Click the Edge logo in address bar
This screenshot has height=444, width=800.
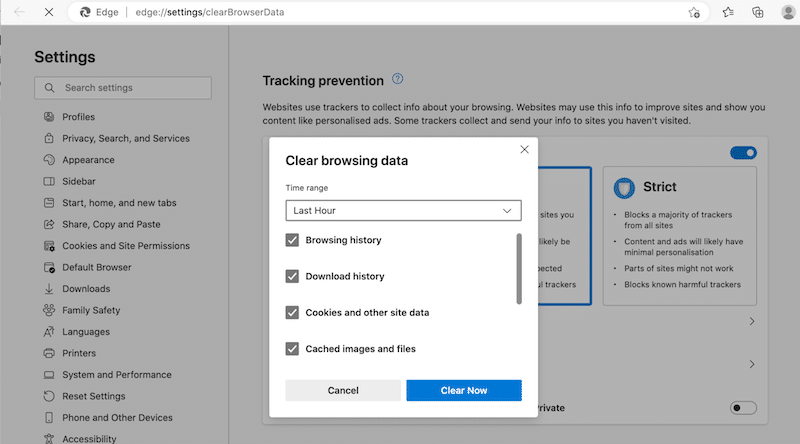pos(85,12)
